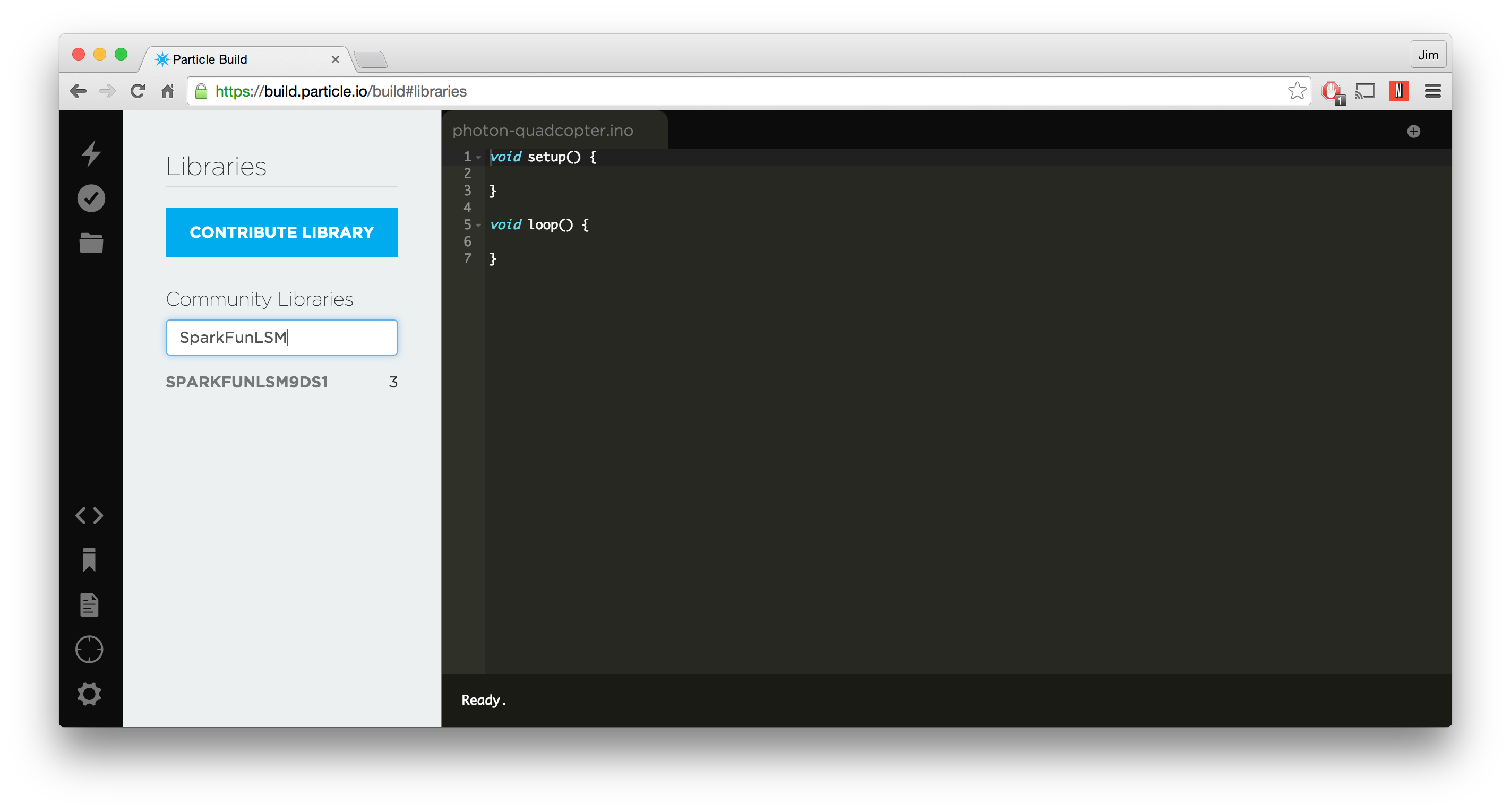Bookmark this page with the star icon
This screenshot has height=812, width=1511.
click(x=1297, y=91)
